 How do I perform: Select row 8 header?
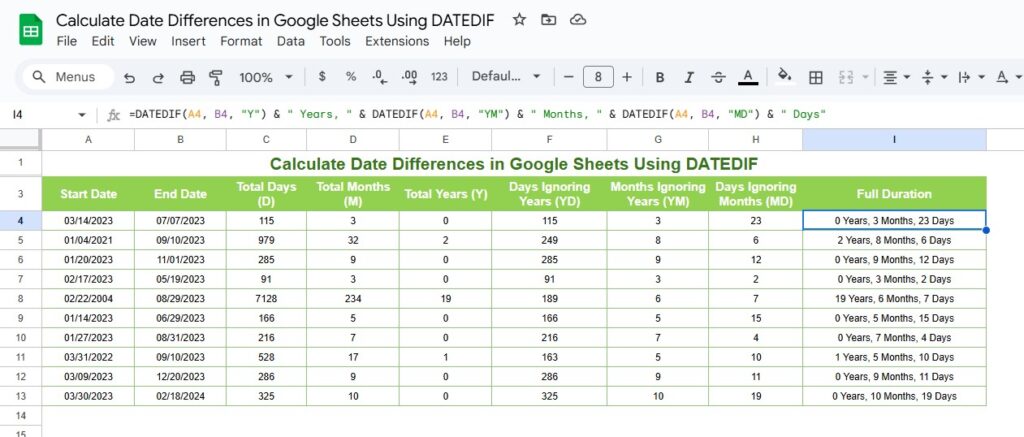click(x=20, y=299)
